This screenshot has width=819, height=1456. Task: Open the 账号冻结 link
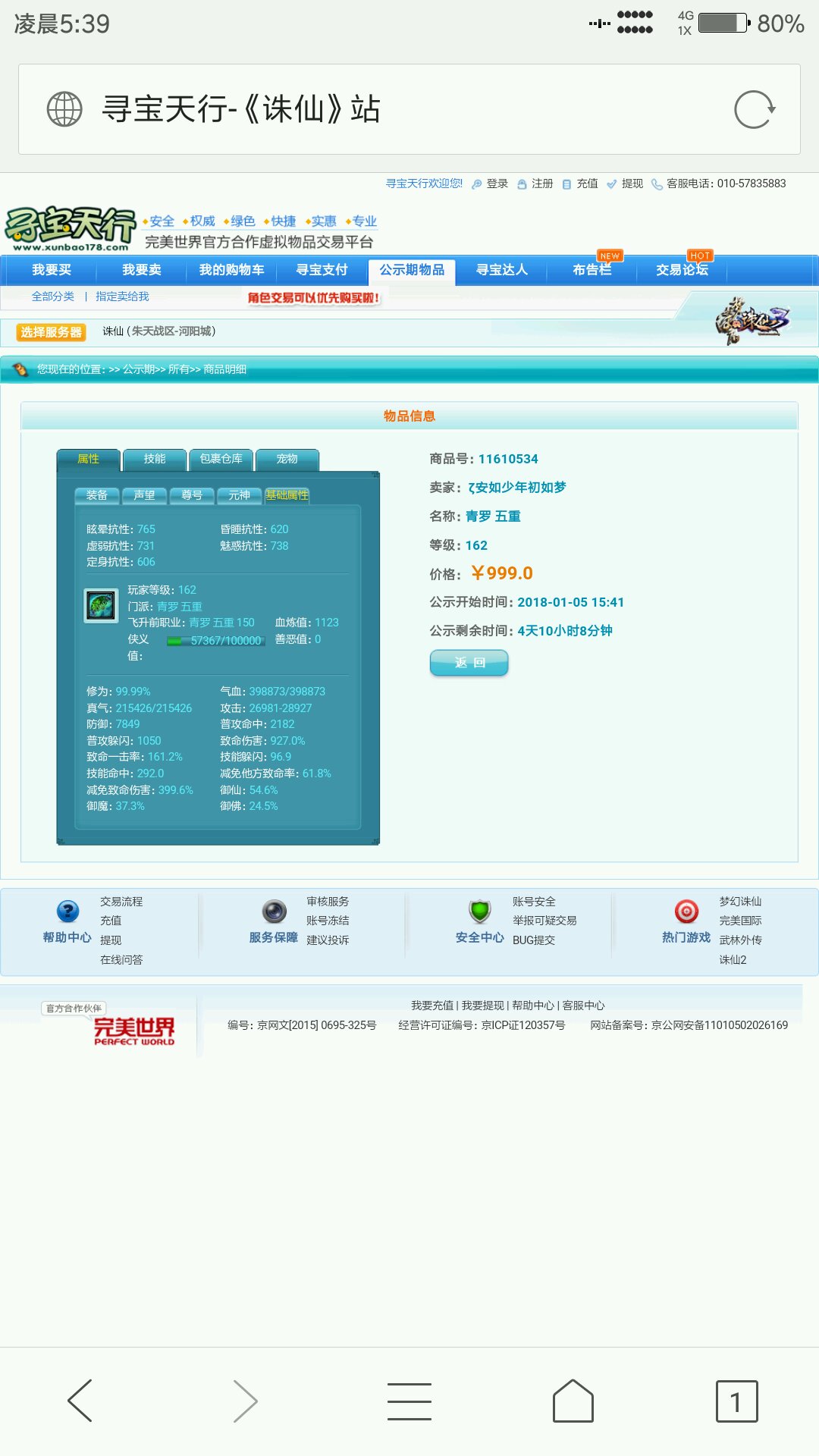[x=328, y=921]
